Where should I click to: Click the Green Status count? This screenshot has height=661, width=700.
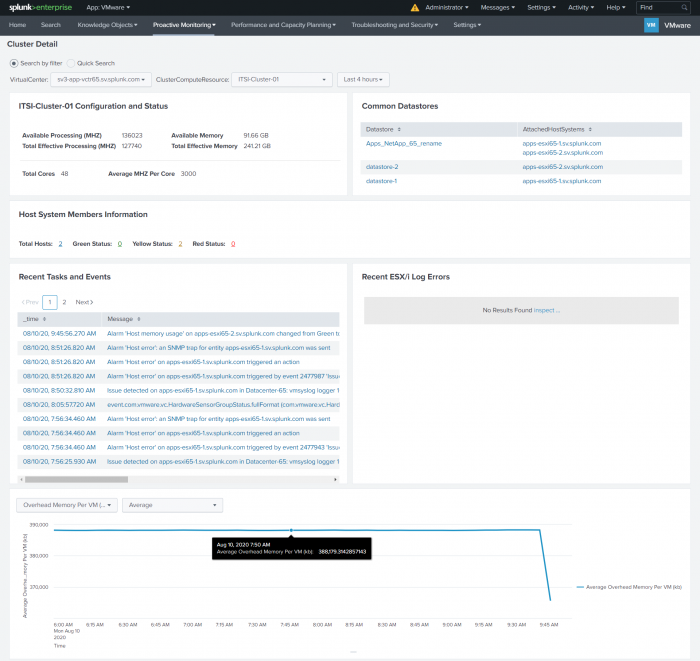pyautogui.click(x=120, y=244)
